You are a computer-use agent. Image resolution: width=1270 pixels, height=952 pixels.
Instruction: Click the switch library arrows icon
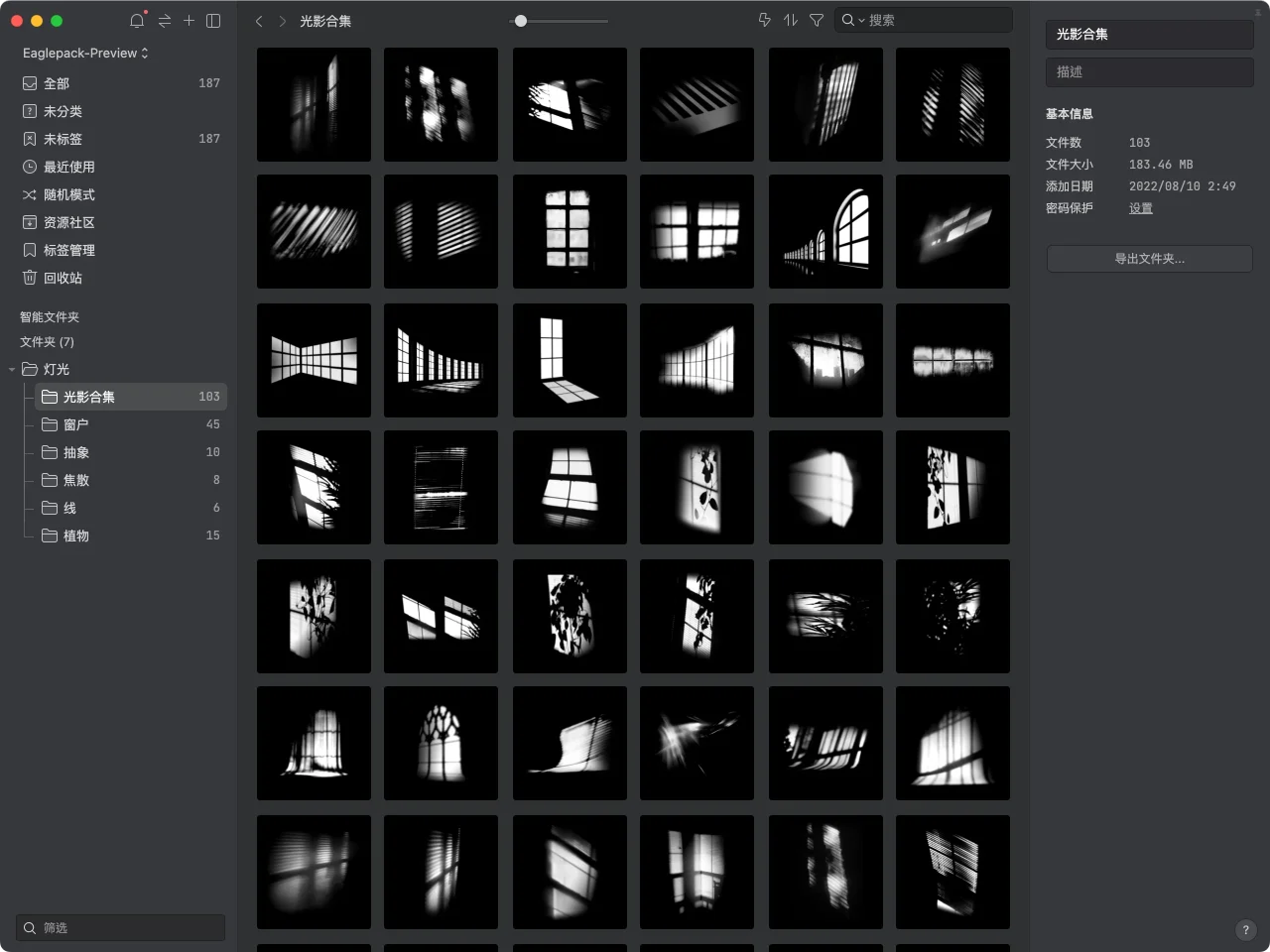(x=165, y=21)
